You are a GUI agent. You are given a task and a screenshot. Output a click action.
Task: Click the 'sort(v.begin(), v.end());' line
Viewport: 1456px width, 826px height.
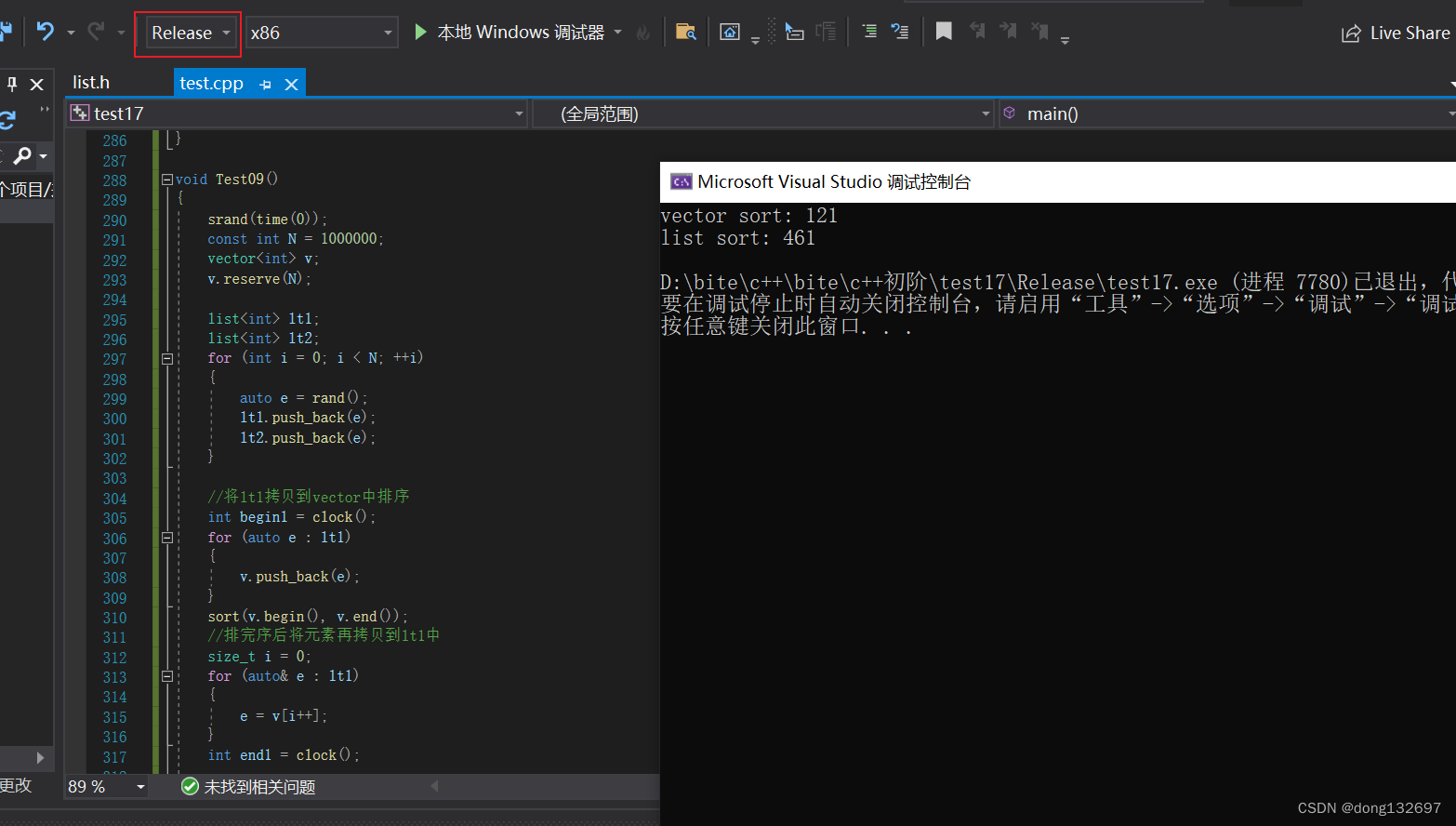308,617
